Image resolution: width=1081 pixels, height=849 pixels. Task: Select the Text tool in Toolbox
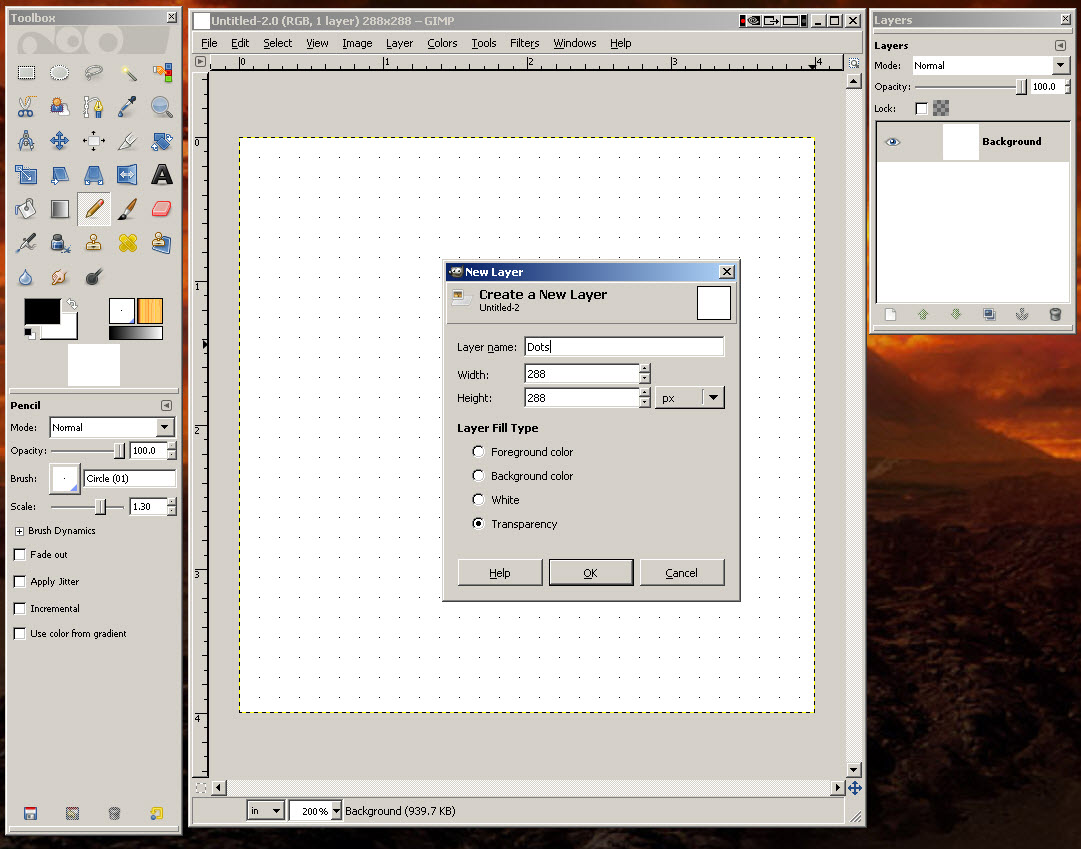click(x=161, y=175)
